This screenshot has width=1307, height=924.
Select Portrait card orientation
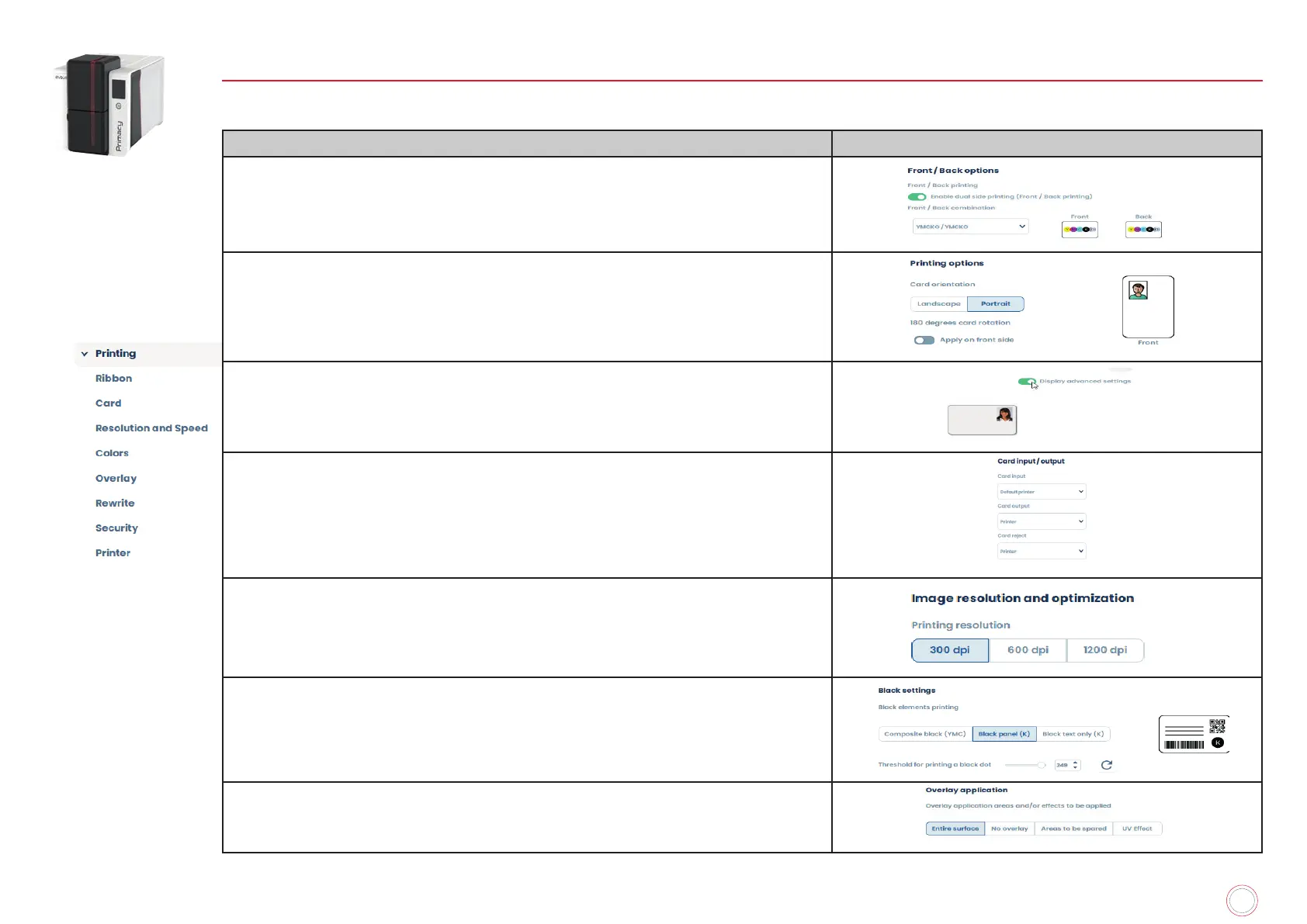pyautogui.click(x=996, y=304)
